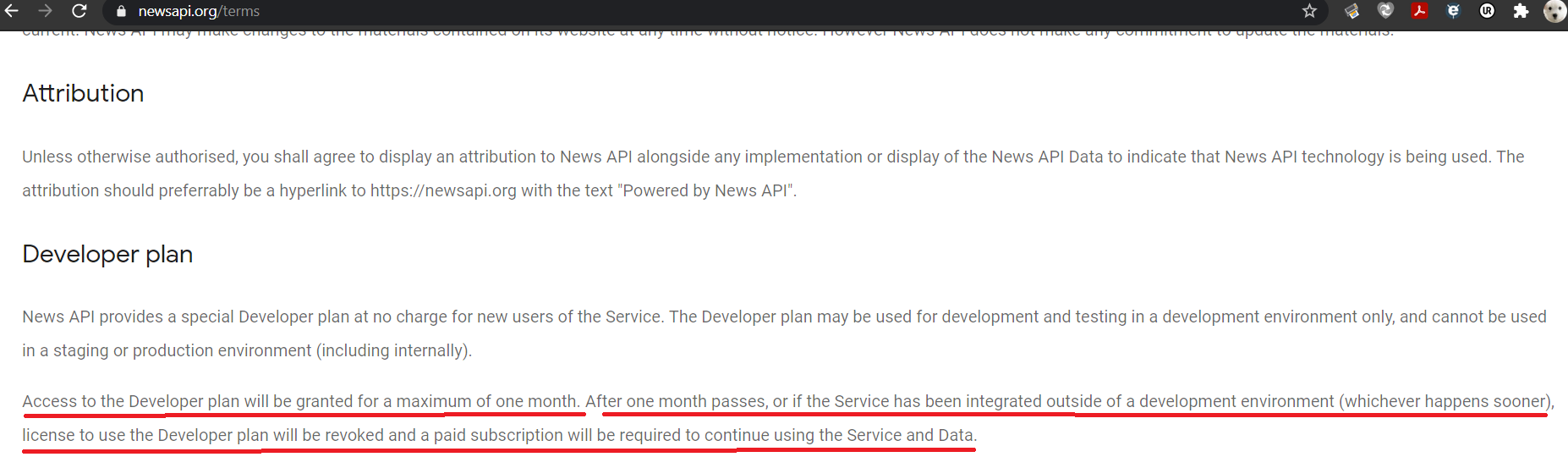The height and width of the screenshot is (468, 1568).
Task: Open the Extensions puzzle-piece menu
Action: (x=1521, y=11)
